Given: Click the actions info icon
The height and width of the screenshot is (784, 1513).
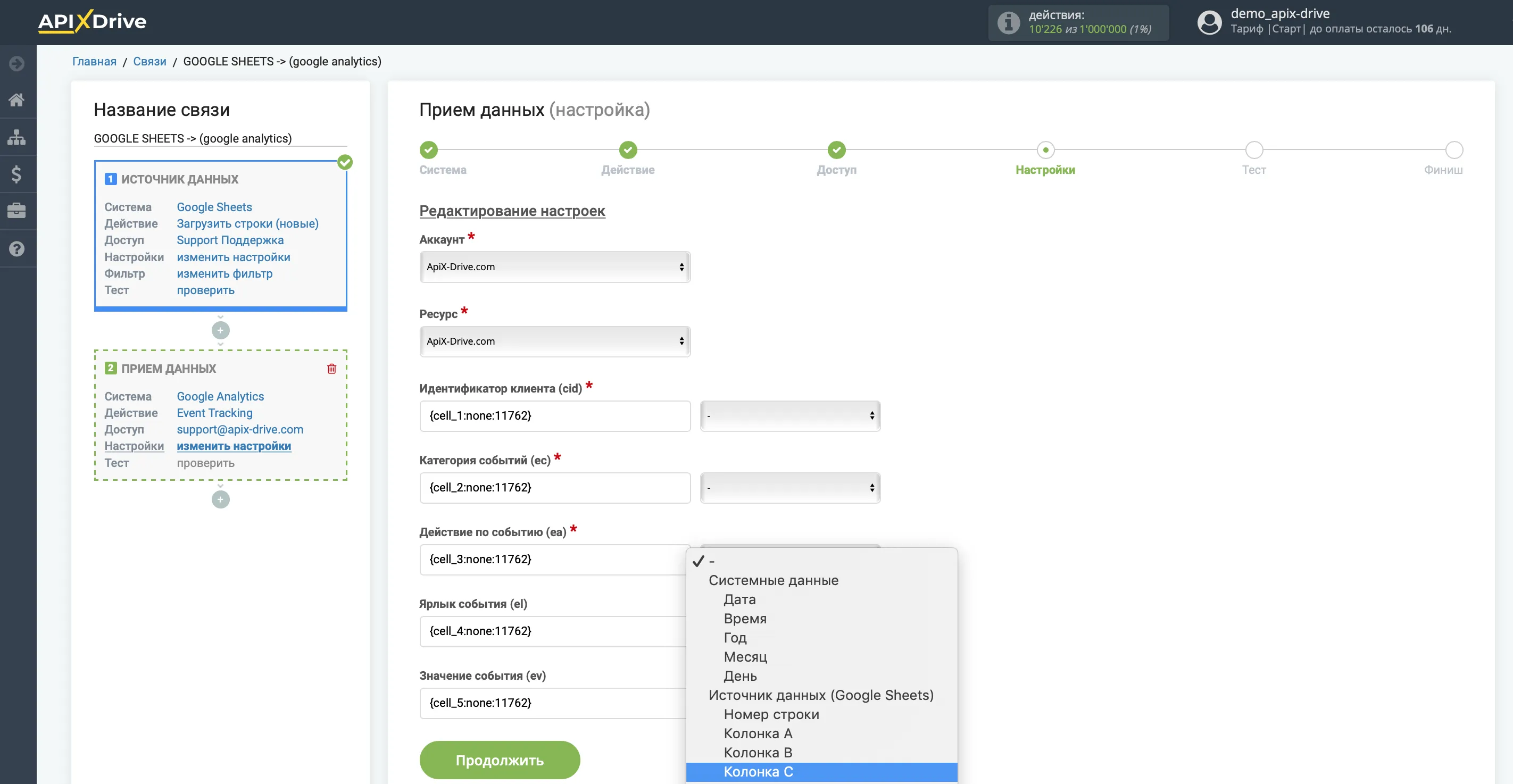Looking at the screenshot, I should [1009, 22].
